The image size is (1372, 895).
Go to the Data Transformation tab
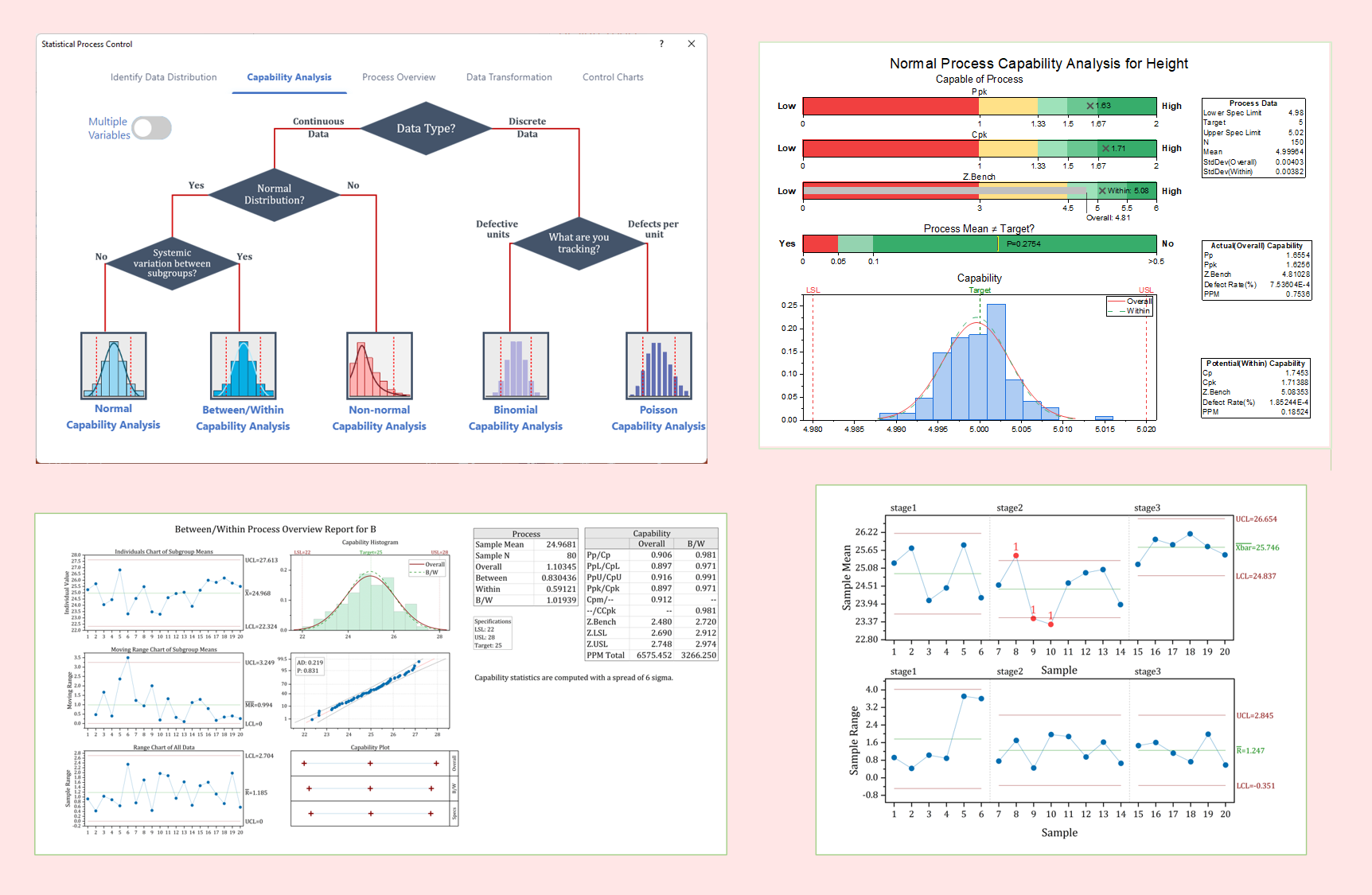[x=509, y=77]
